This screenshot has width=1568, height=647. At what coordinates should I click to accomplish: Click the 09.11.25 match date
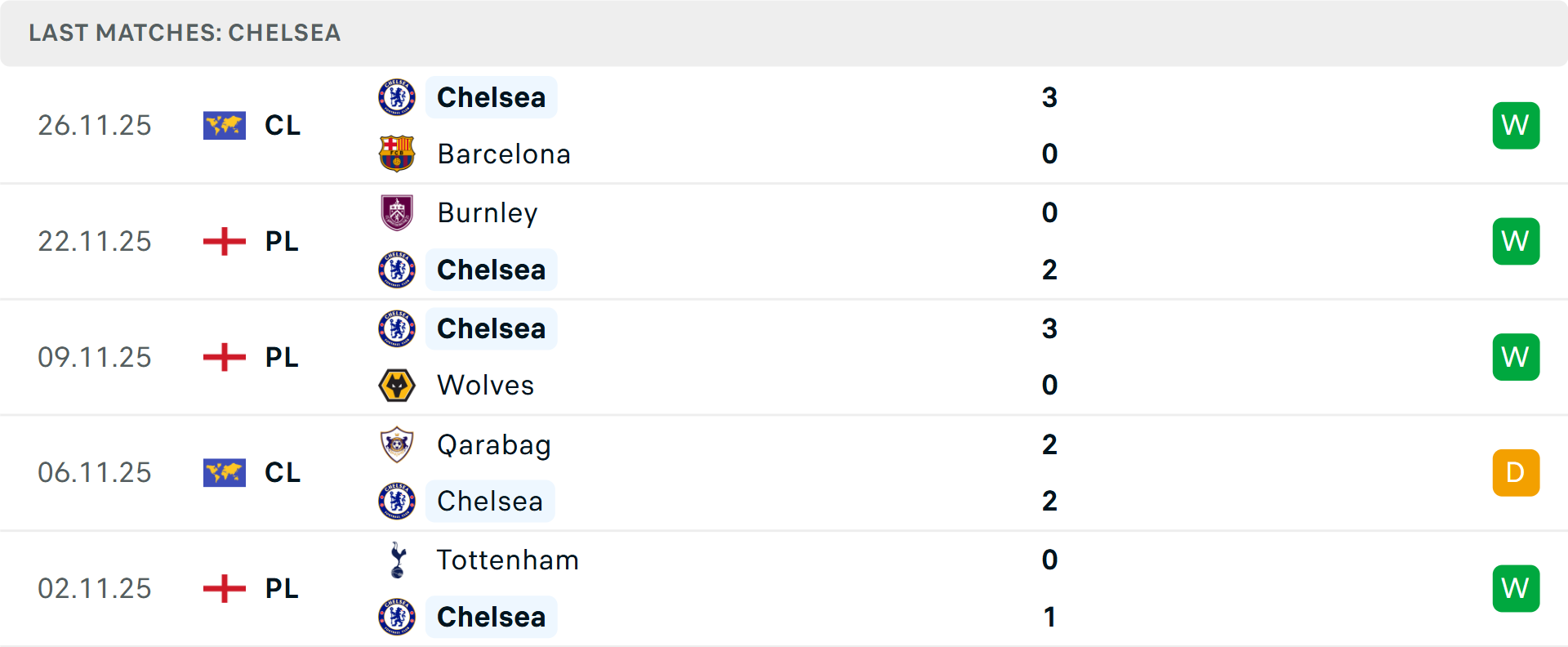tap(95, 357)
